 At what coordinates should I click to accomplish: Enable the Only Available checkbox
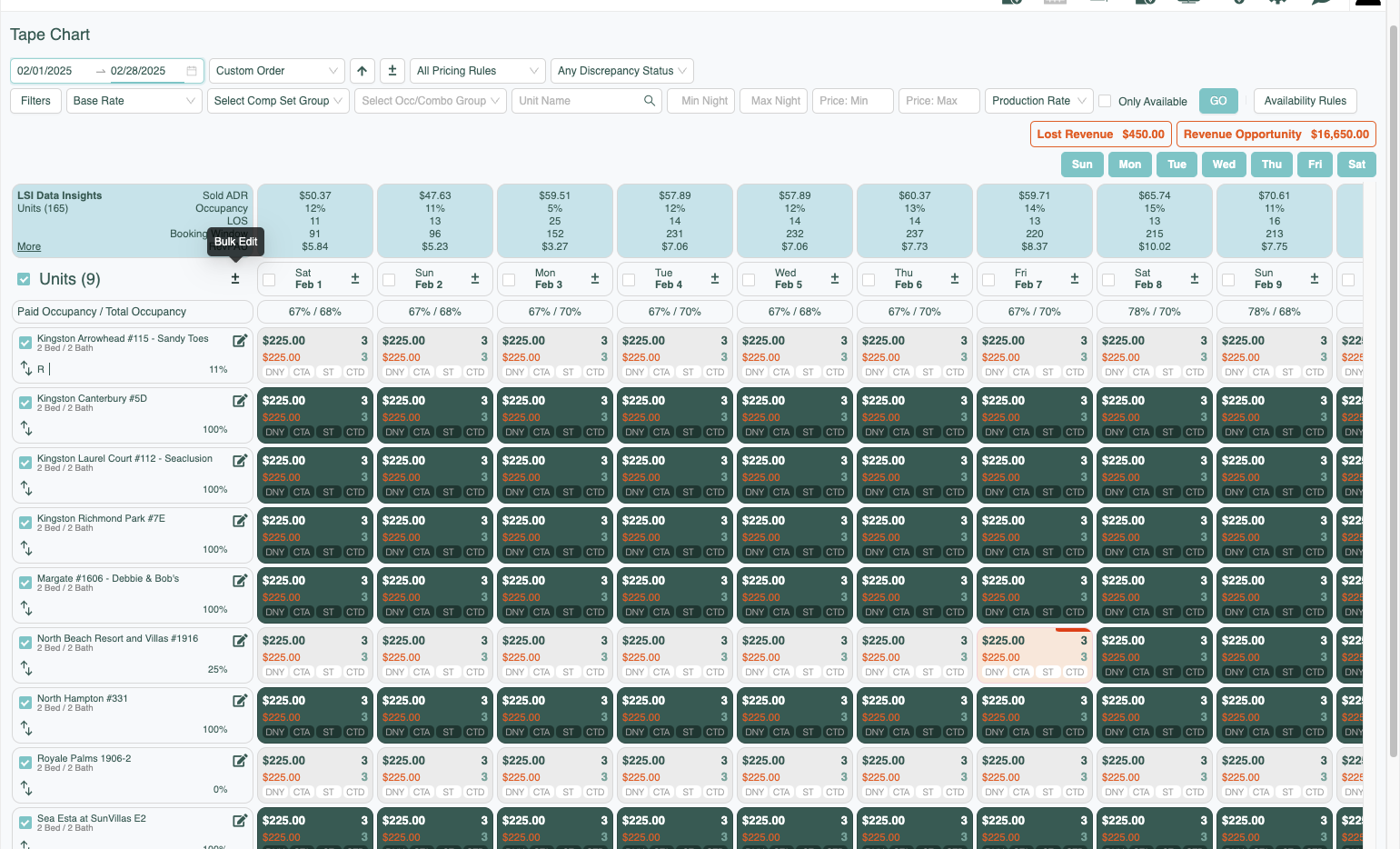tap(1105, 101)
